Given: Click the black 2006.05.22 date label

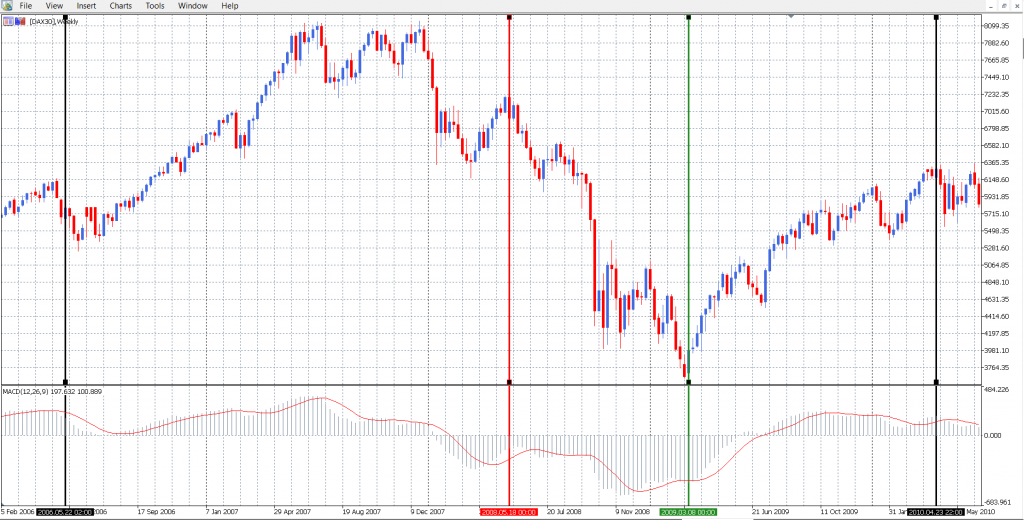Looking at the screenshot, I should (x=65, y=512).
